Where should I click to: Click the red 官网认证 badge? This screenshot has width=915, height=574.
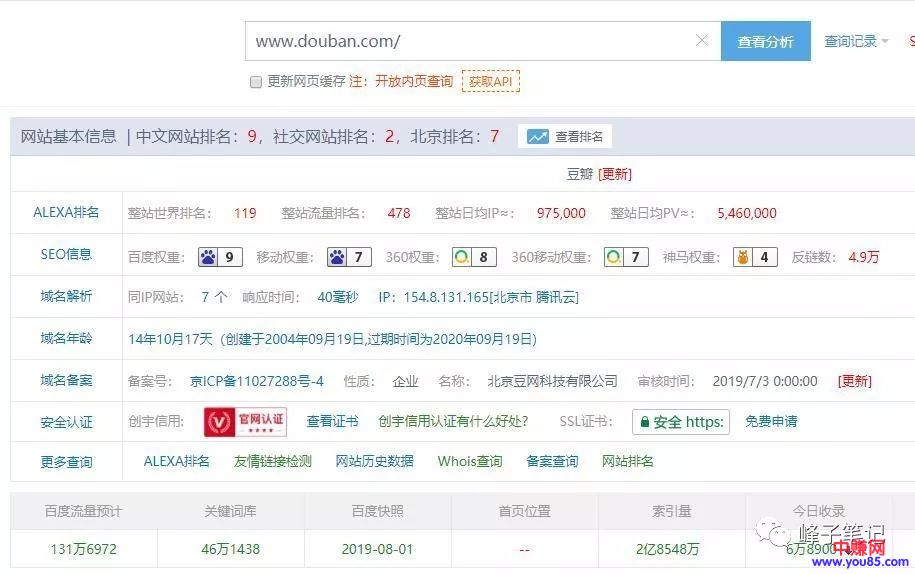click(x=245, y=422)
